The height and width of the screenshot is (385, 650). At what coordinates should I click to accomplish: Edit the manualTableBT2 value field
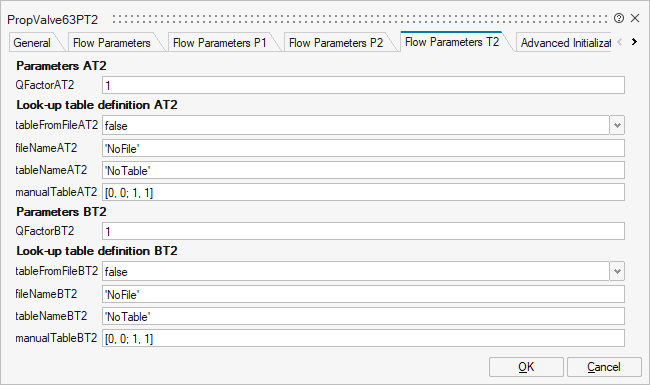pyautogui.click(x=363, y=338)
